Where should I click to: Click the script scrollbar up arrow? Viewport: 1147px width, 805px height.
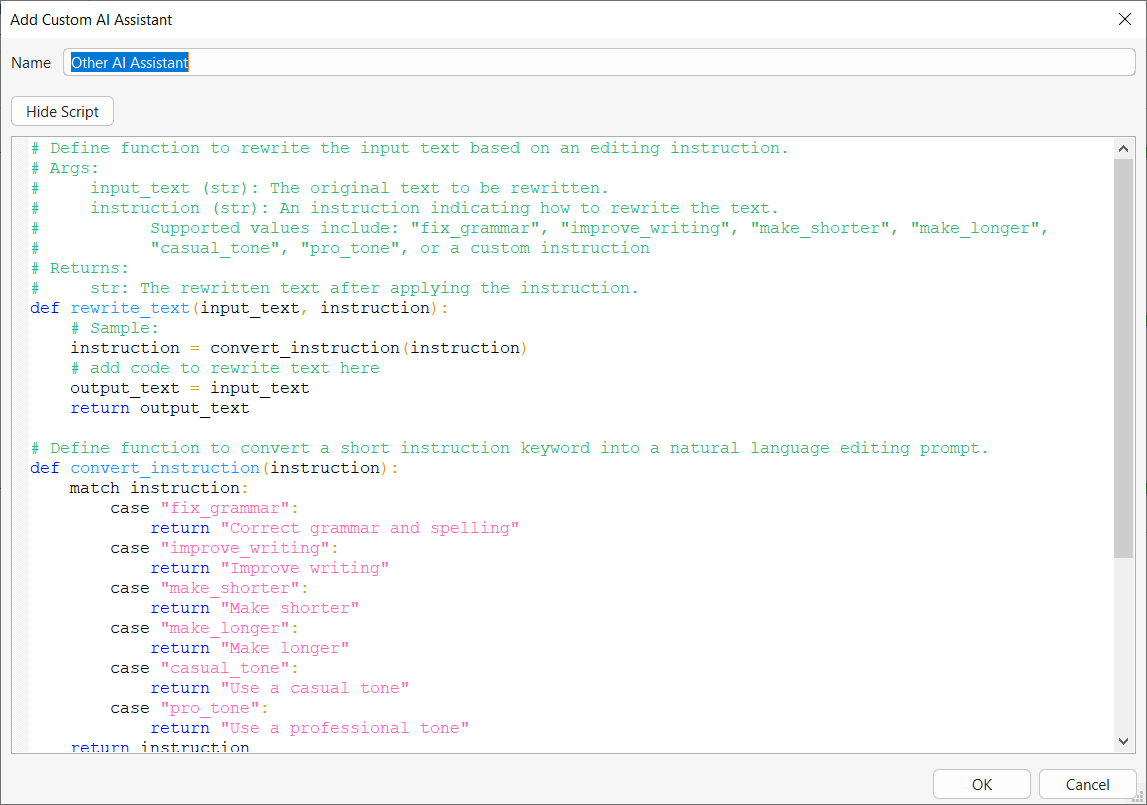(1124, 148)
